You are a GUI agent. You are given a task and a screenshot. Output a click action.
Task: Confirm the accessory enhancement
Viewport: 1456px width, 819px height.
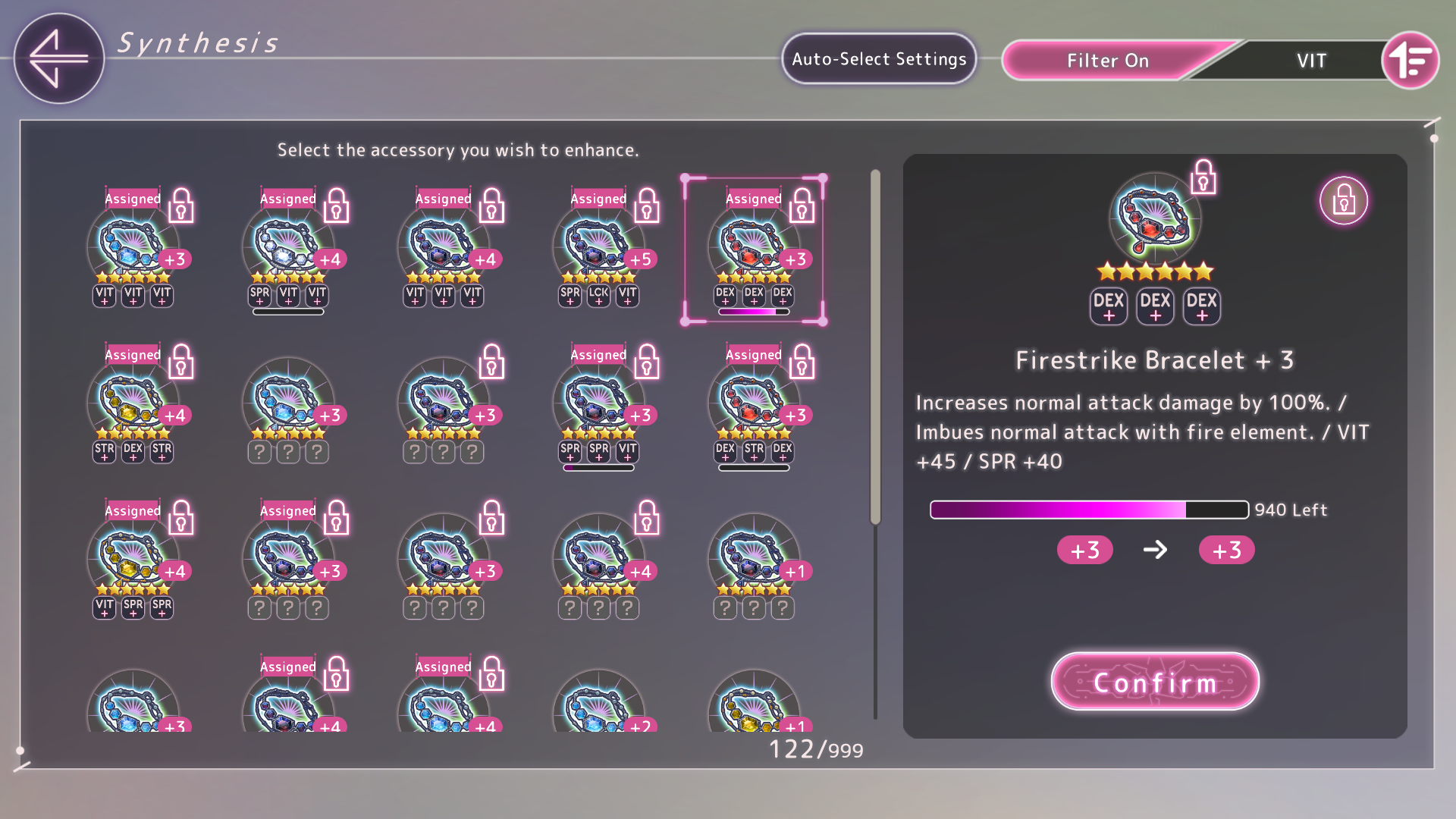click(x=1155, y=682)
